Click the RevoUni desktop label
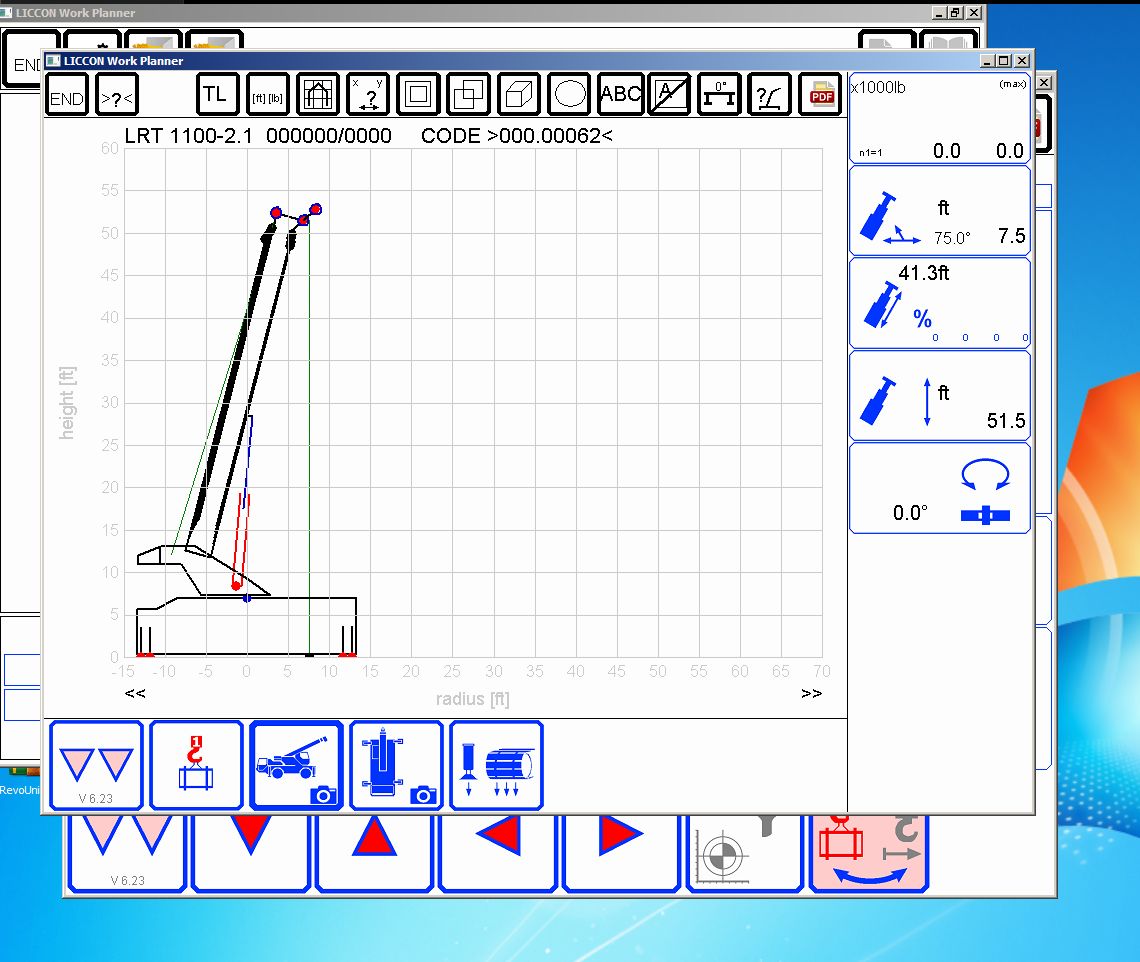The width and height of the screenshot is (1140, 962). tap(20, 790)
